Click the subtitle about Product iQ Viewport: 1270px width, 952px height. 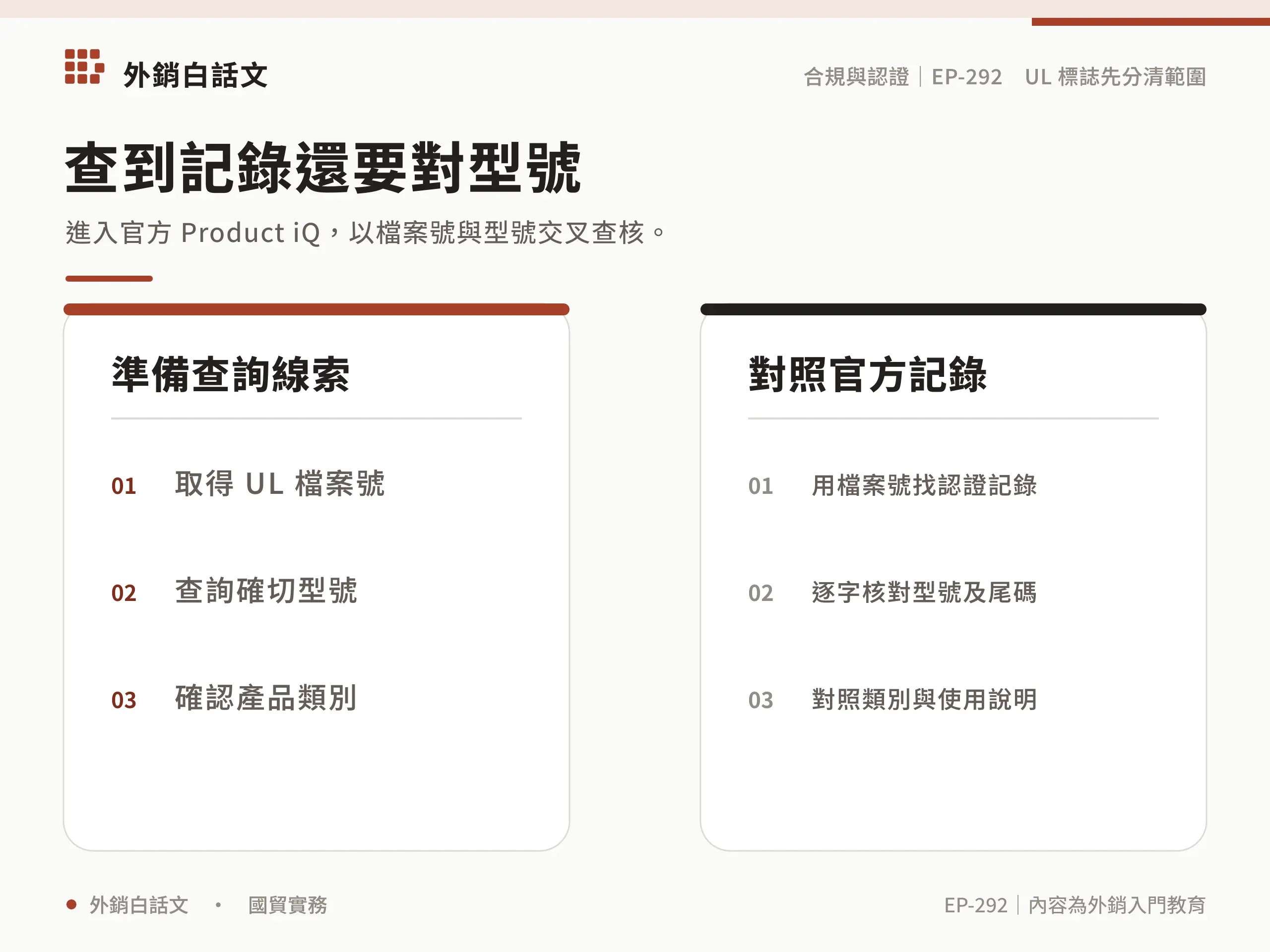(x=365, y=233)
